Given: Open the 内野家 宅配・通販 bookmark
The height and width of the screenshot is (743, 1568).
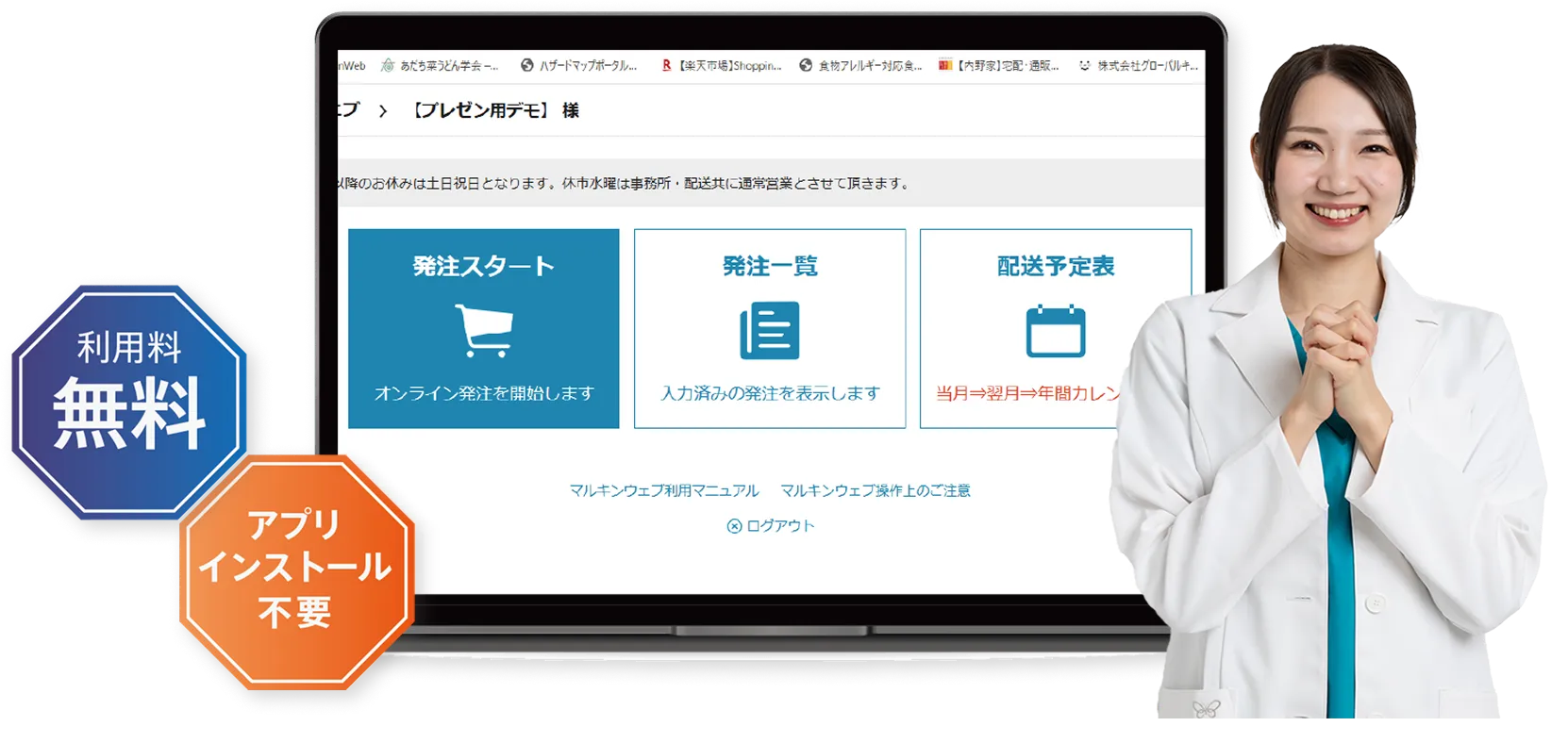Looking at the screenshot, I should pos(999,66).
